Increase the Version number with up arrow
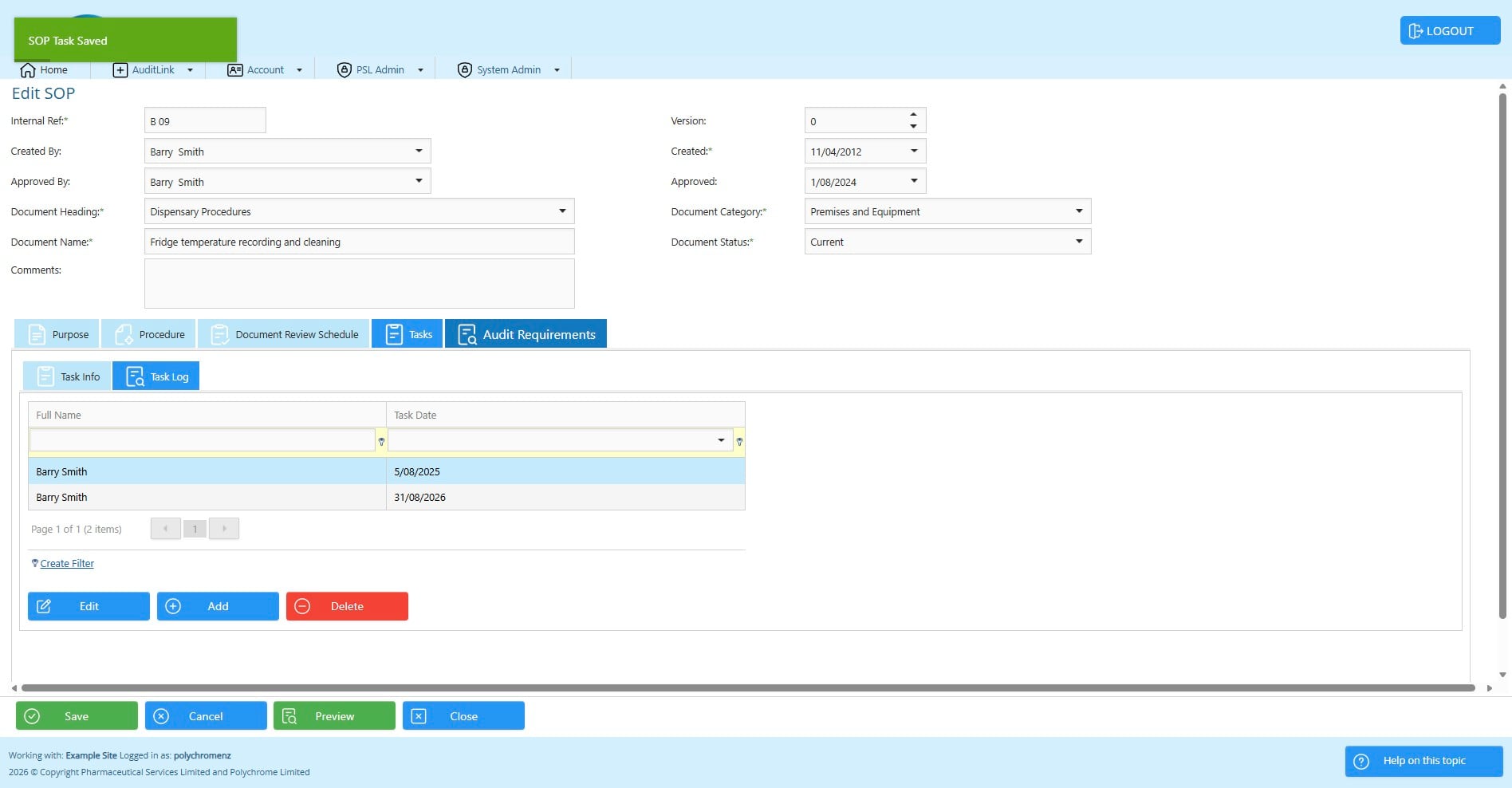Screen dimensions: 1512x788 (913, 115)
